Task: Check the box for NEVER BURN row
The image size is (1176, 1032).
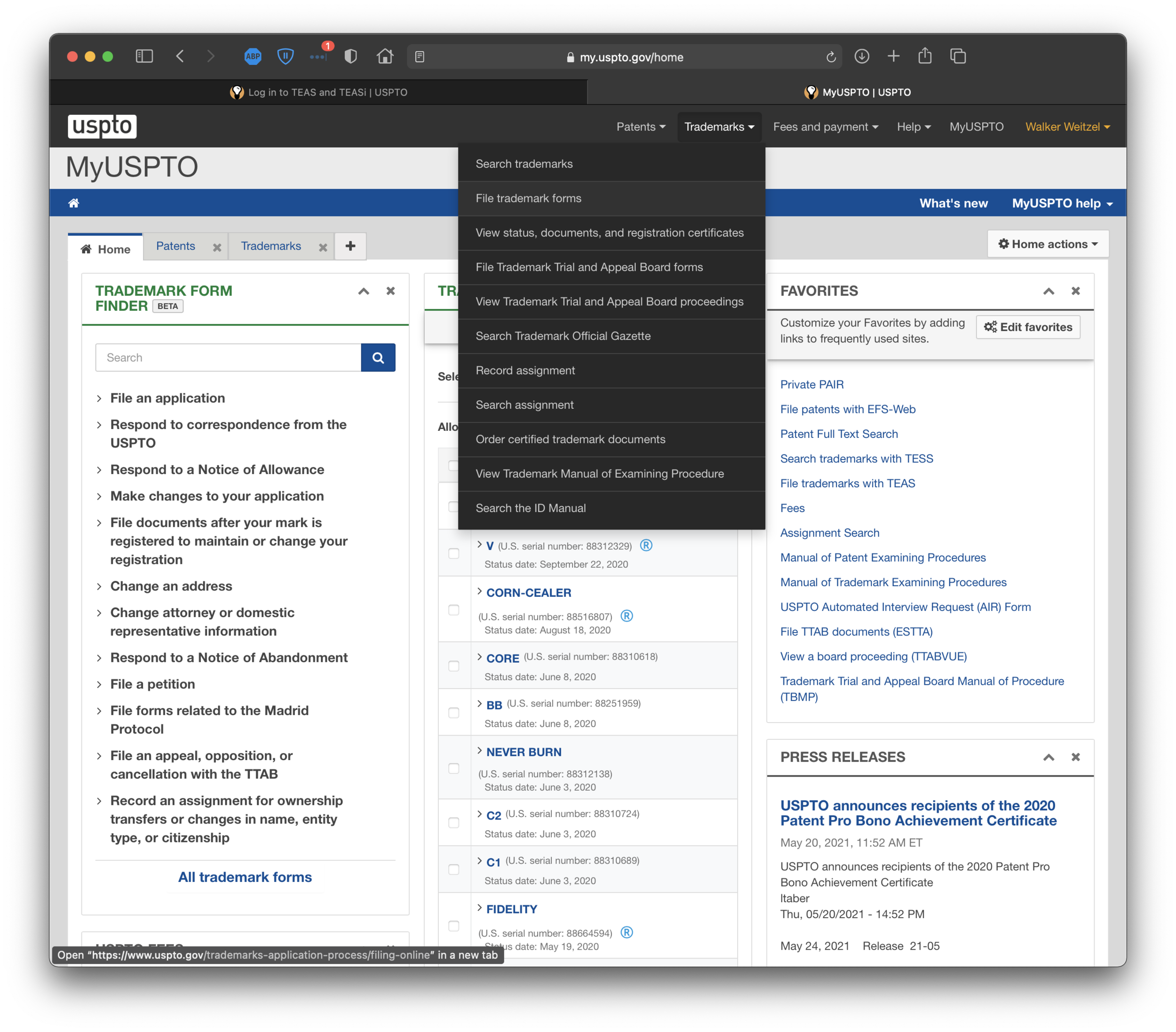Action: (453, 769)
